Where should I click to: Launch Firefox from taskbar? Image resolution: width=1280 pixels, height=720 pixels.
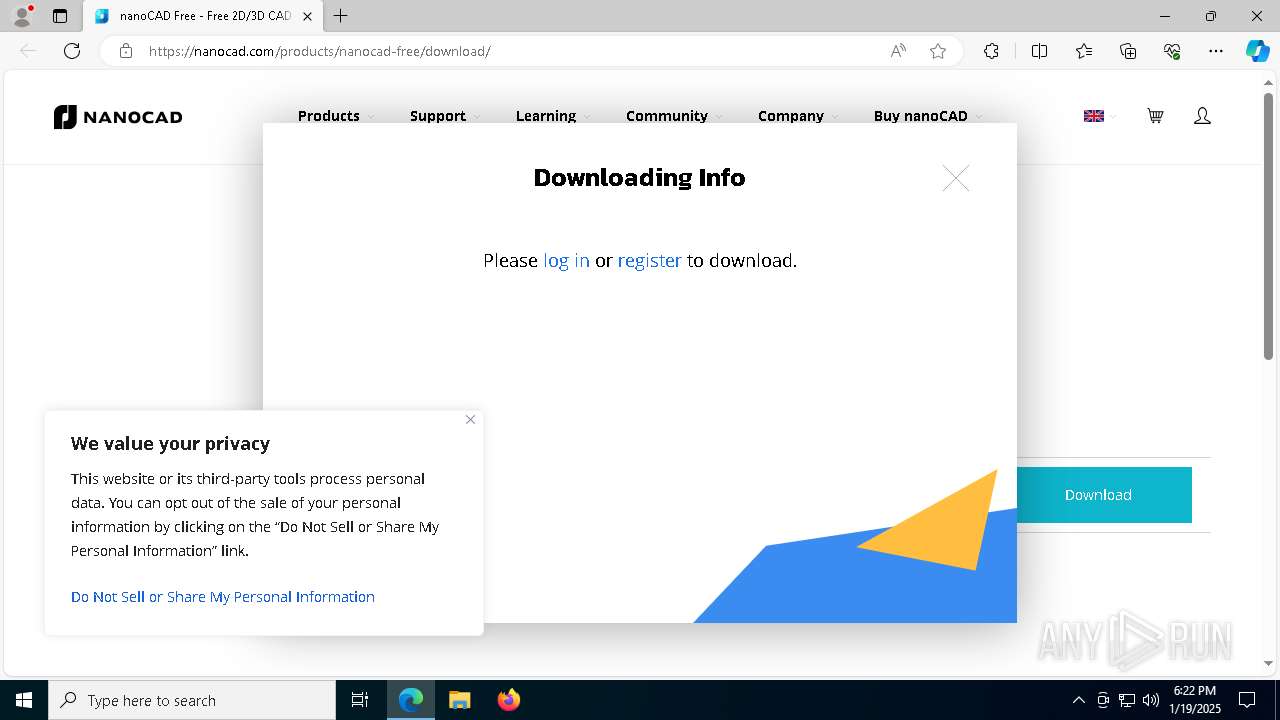508,700
